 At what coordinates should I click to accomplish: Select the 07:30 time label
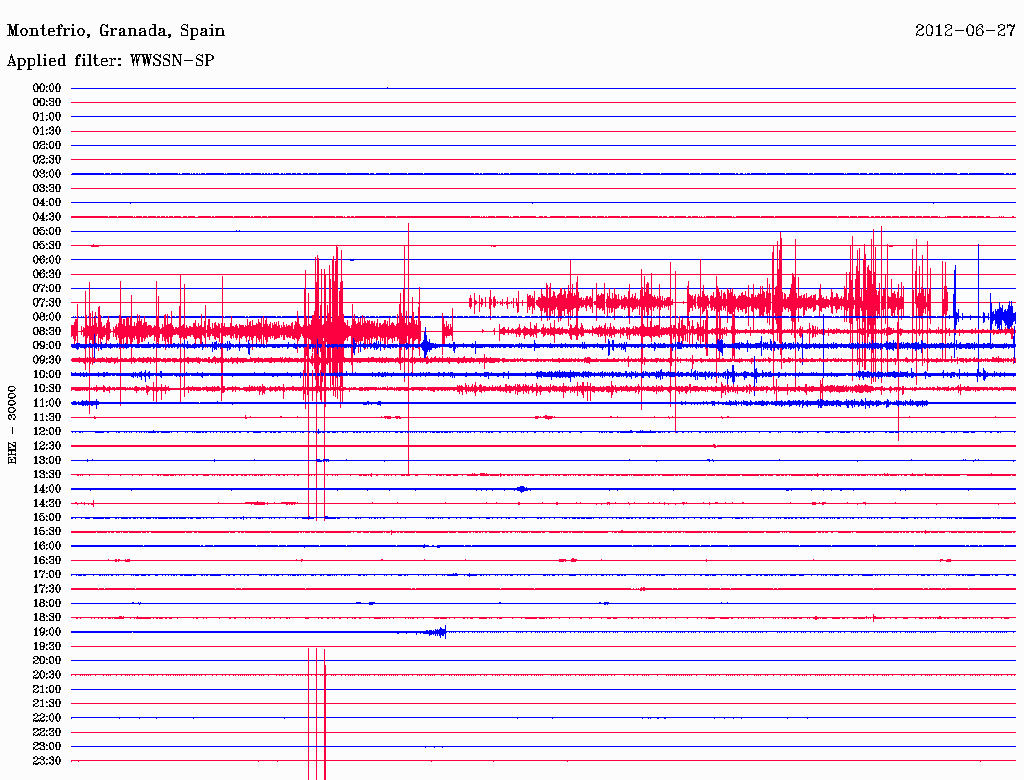[47, 303]
